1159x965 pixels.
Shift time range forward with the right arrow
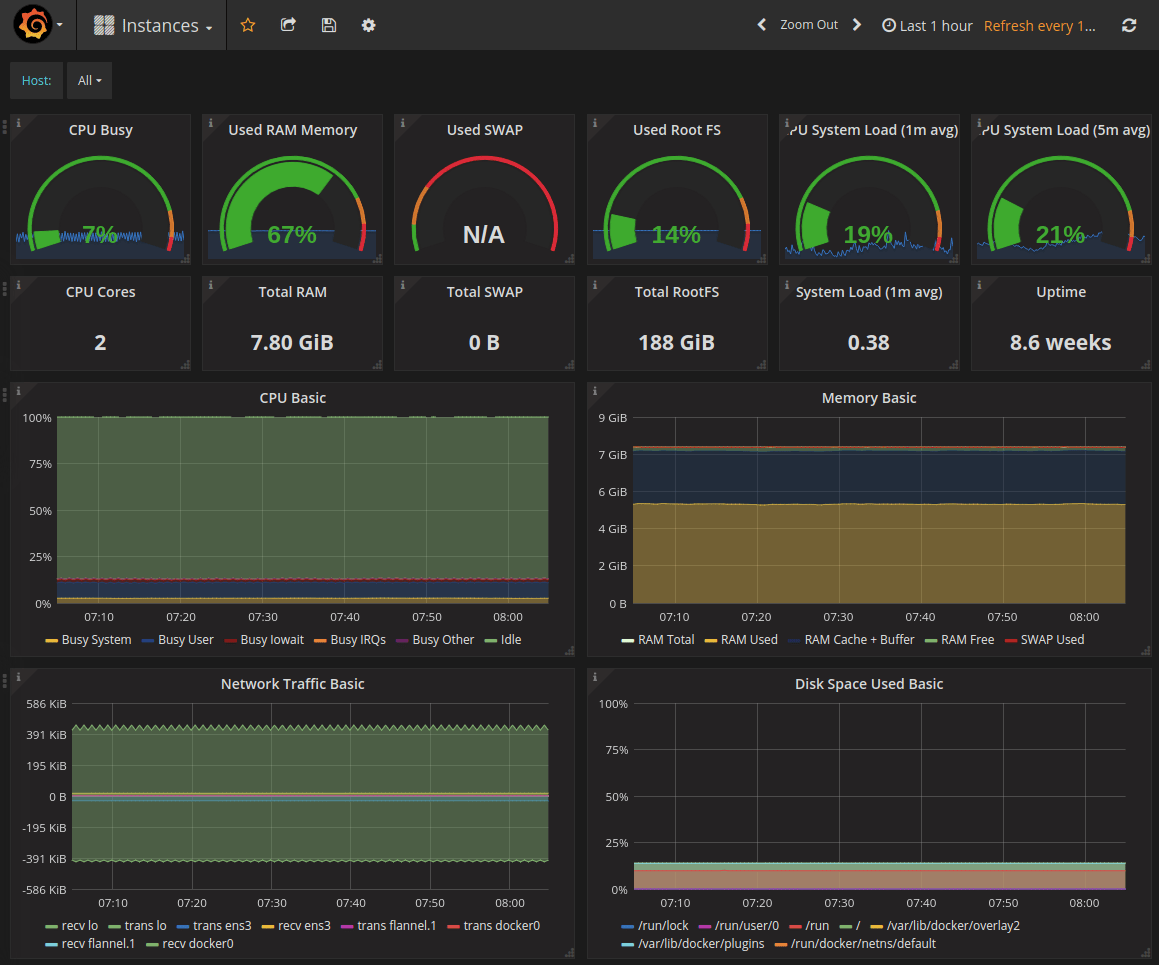click(x=857, y=24)
